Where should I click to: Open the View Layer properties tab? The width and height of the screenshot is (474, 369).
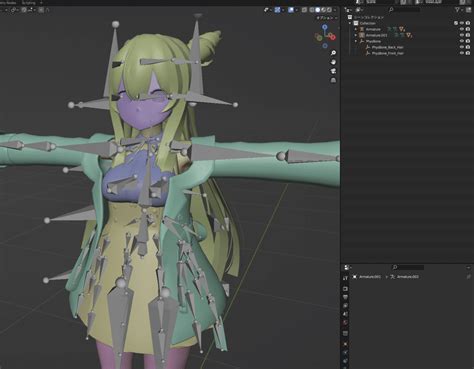345,306
